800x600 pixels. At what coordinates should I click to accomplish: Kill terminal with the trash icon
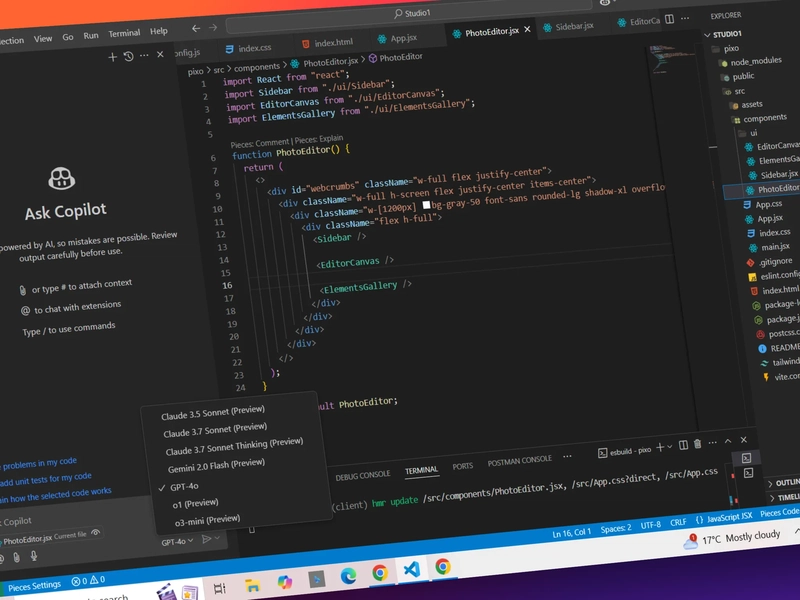point(697,444)
